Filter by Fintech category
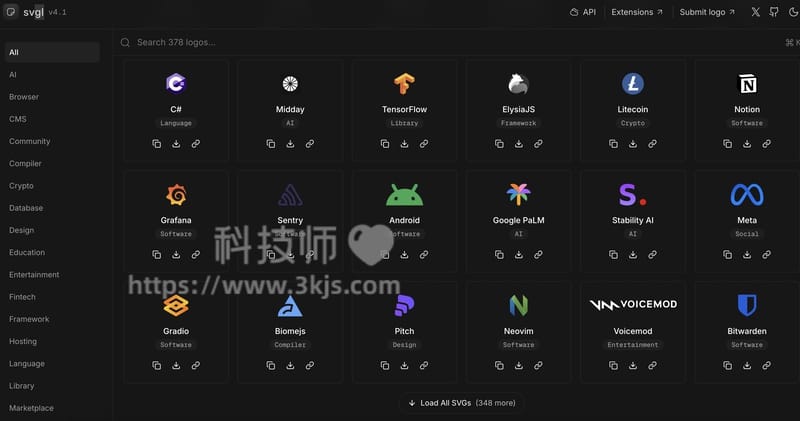The image size is (800, 421). click(x=22, y=296)
